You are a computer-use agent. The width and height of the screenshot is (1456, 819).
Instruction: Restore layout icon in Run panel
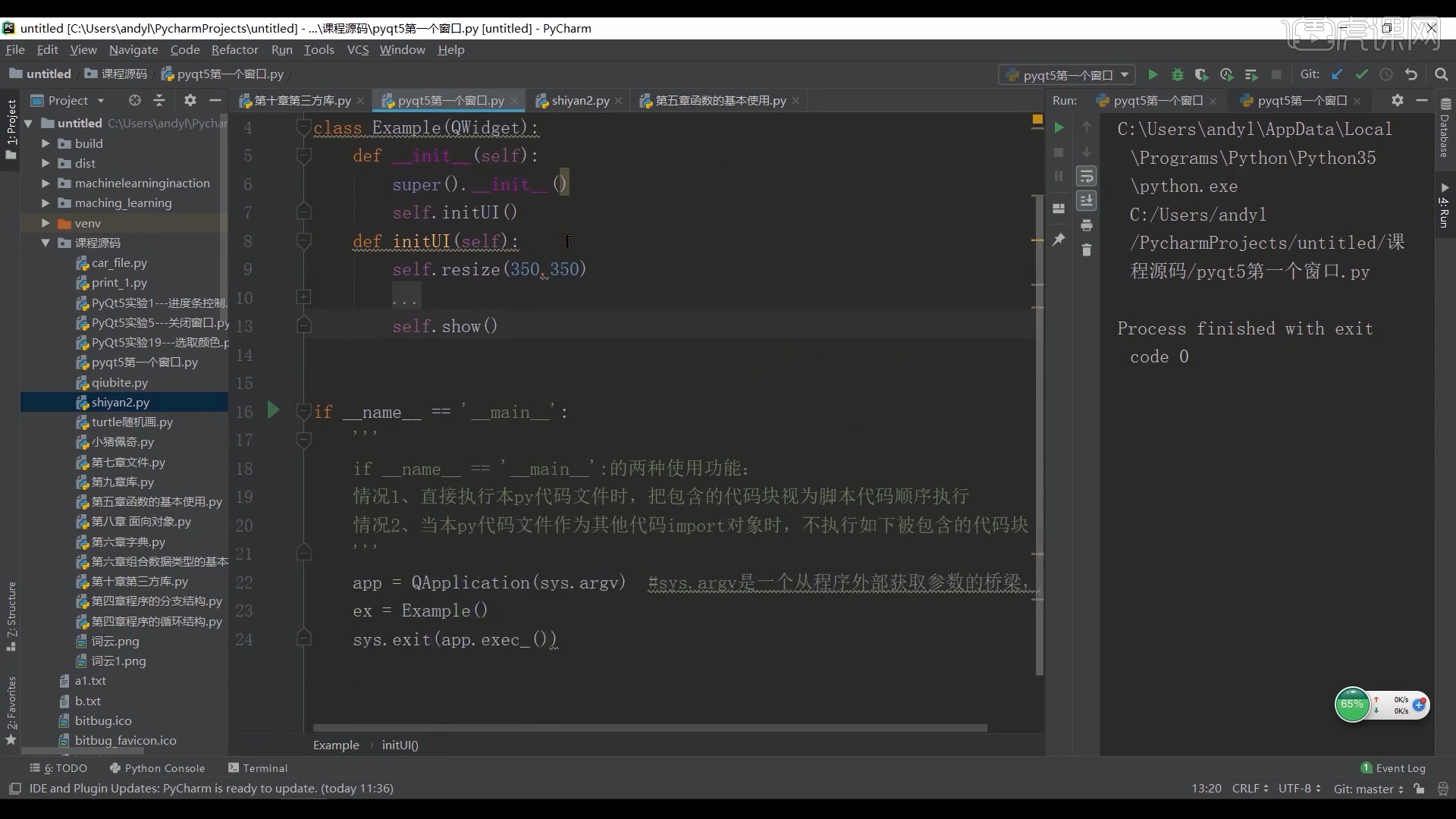1059,209
